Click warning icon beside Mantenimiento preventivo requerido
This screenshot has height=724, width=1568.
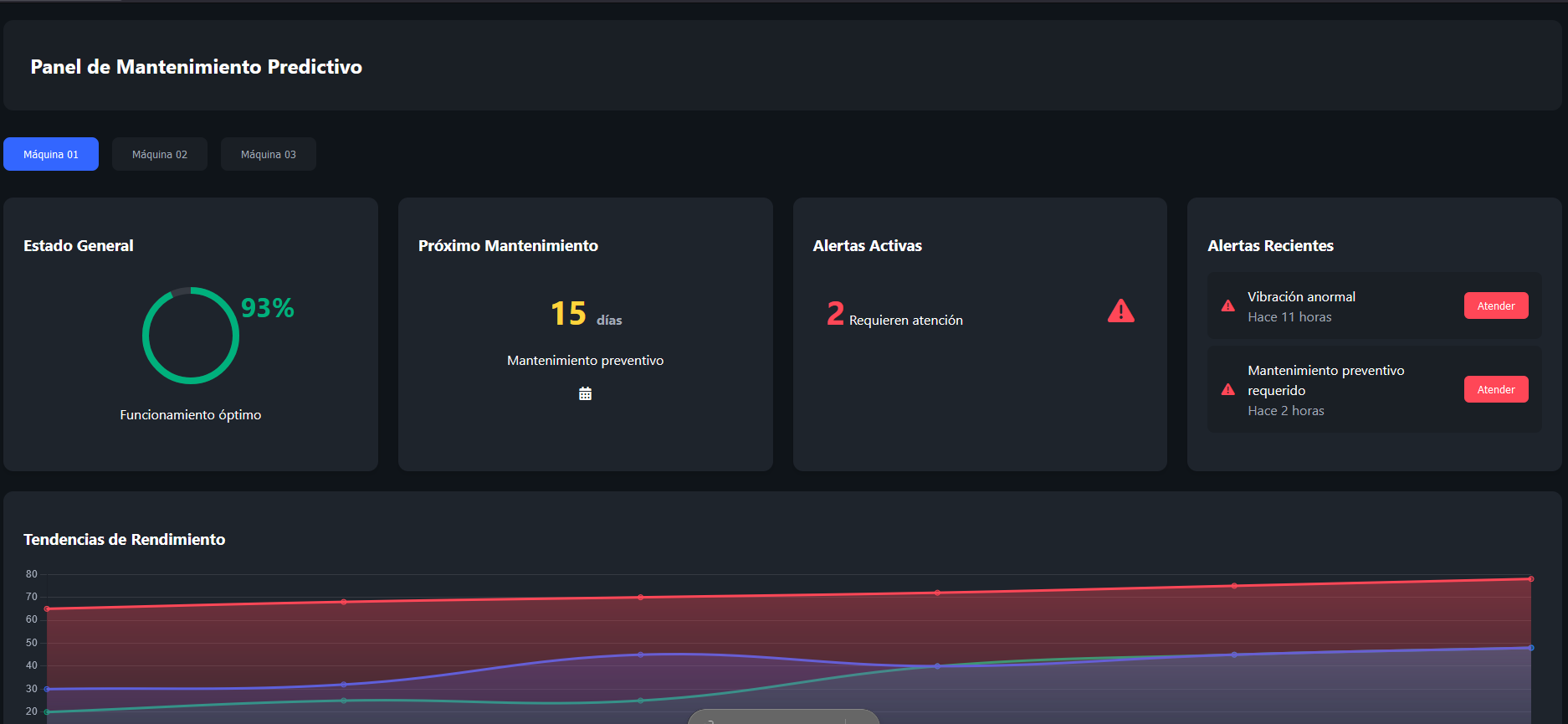[x=1227, y=390]
